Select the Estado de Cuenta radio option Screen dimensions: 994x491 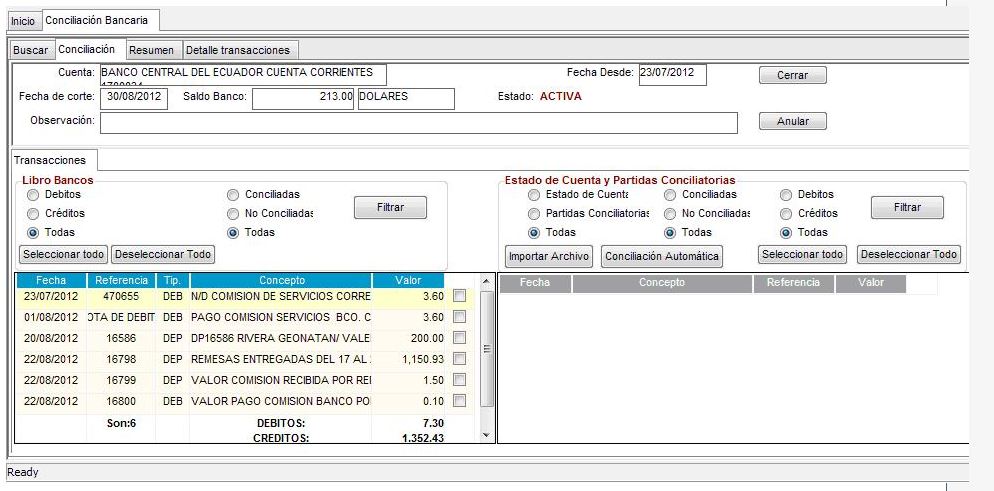534,194
